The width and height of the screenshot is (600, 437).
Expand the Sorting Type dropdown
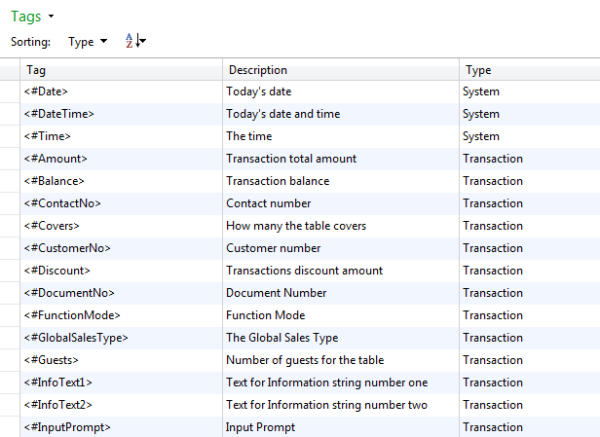(87, 42)
